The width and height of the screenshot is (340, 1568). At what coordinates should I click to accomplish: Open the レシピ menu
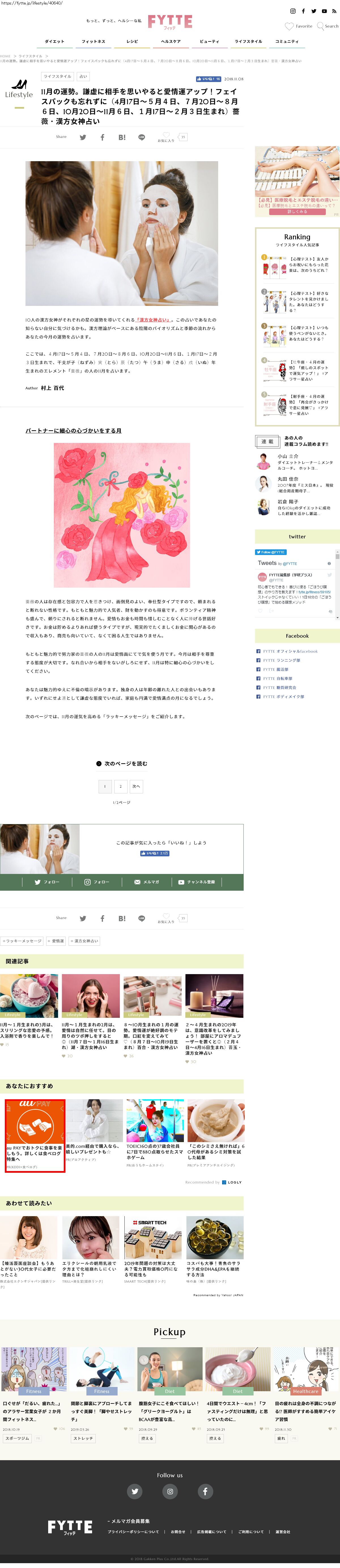[132, 41]
